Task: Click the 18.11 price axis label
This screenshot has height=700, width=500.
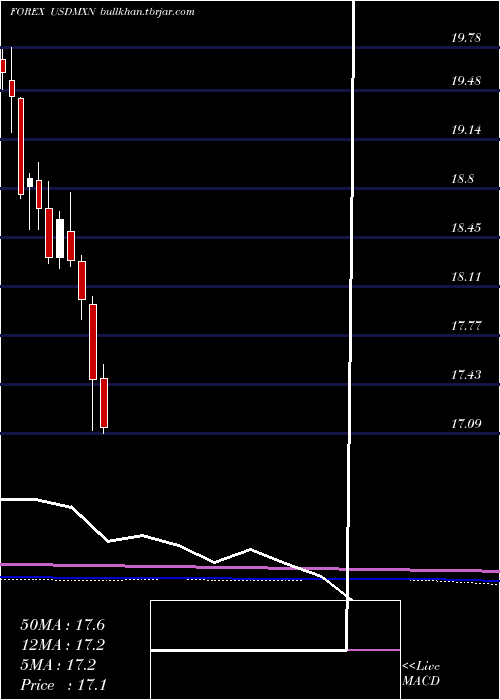Action: coord(466,277)
